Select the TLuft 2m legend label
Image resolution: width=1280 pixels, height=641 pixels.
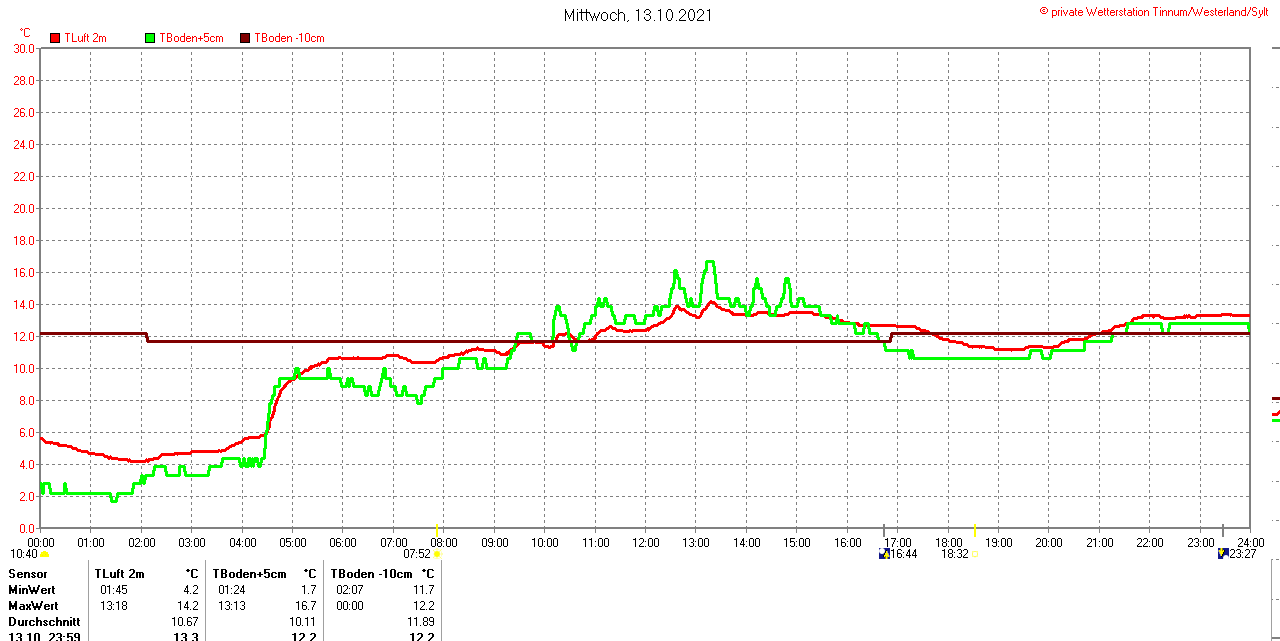coord(85,38)
